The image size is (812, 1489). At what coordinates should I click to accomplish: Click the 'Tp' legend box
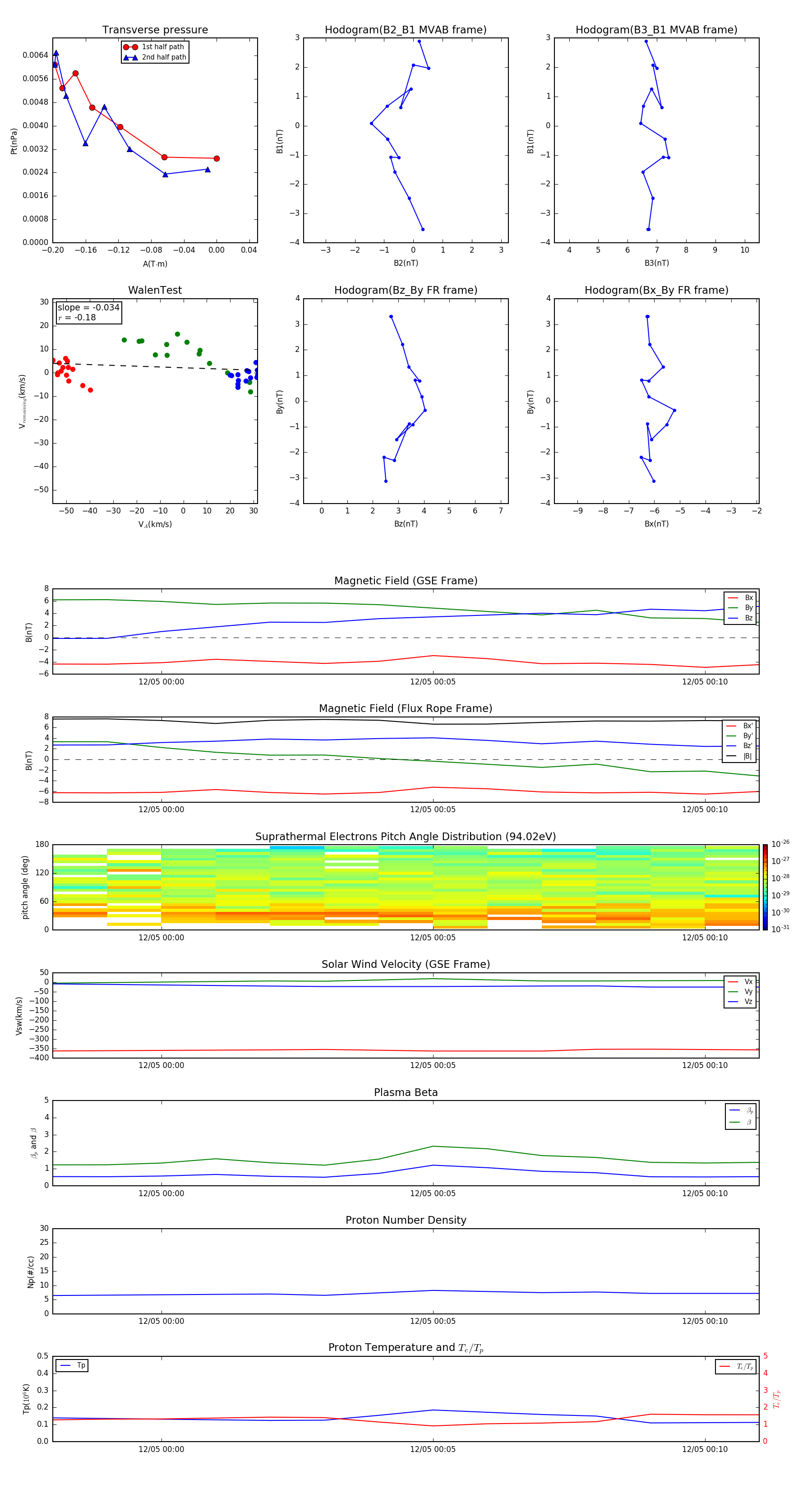pos(72,1365)
